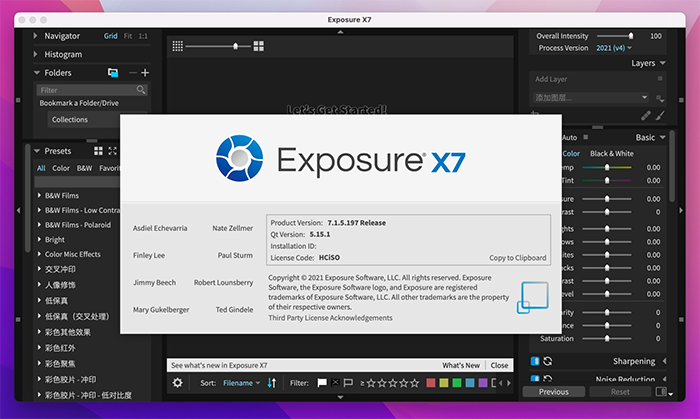Select the Black & White mode in Basic panel
The width and height of the screenshot is (700, 419).
[612, 153]
